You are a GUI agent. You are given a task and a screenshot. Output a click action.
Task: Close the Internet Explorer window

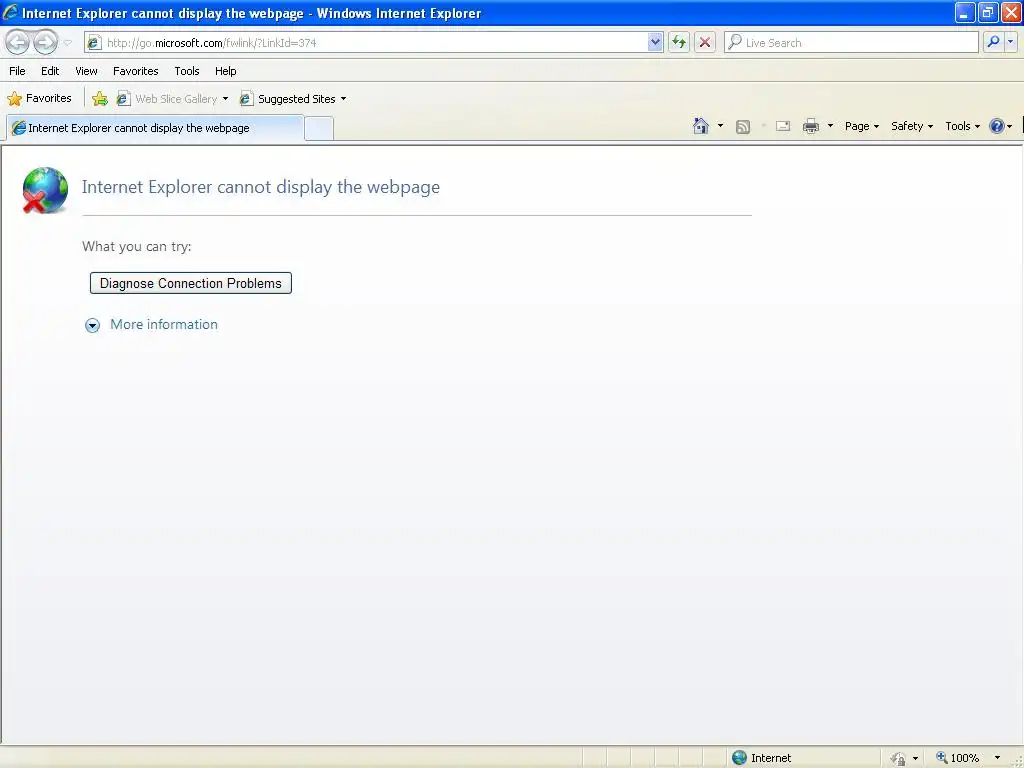pos(1011,12)
